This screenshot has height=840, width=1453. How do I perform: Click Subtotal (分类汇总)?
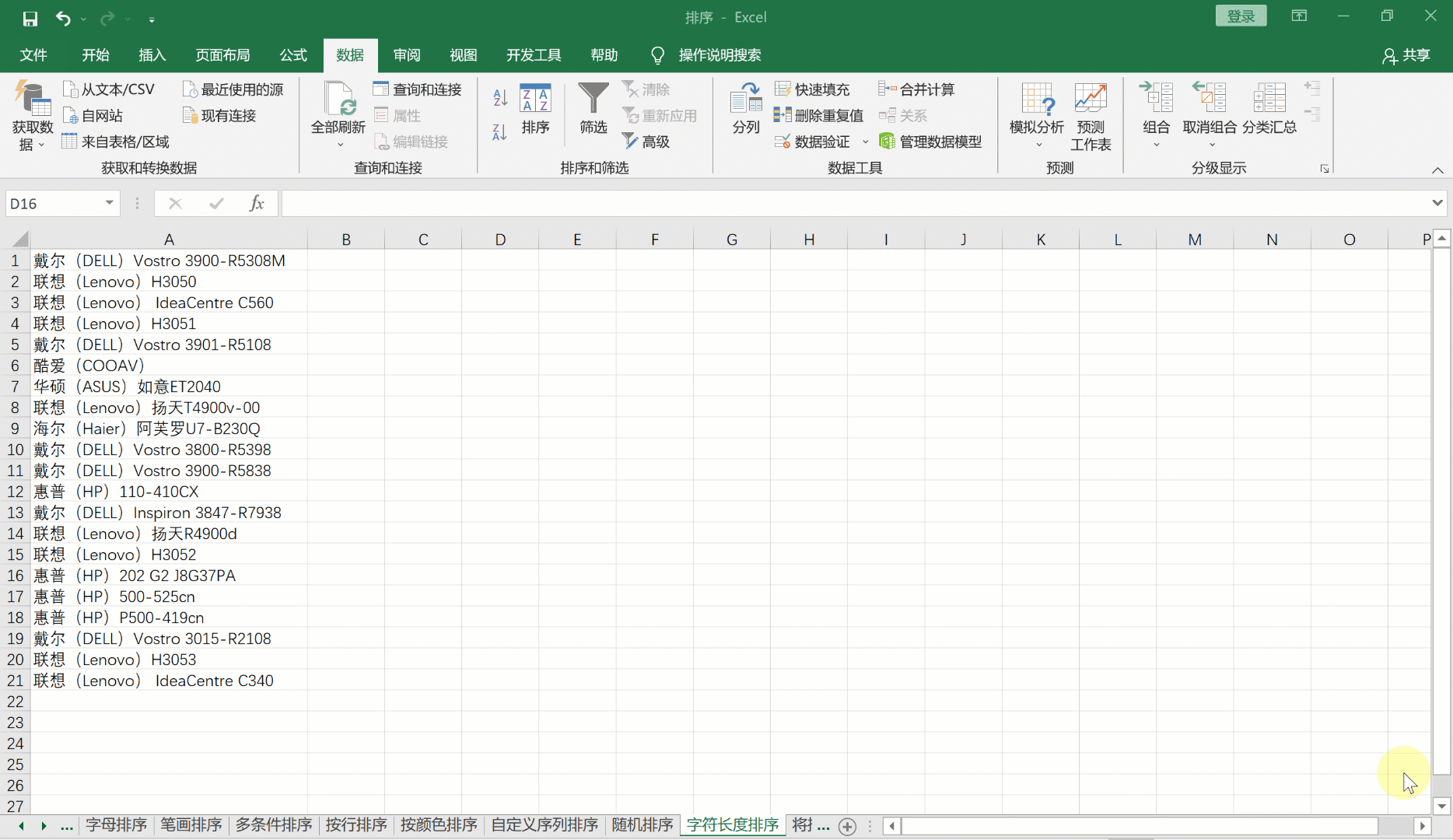tap(1269, 109)
